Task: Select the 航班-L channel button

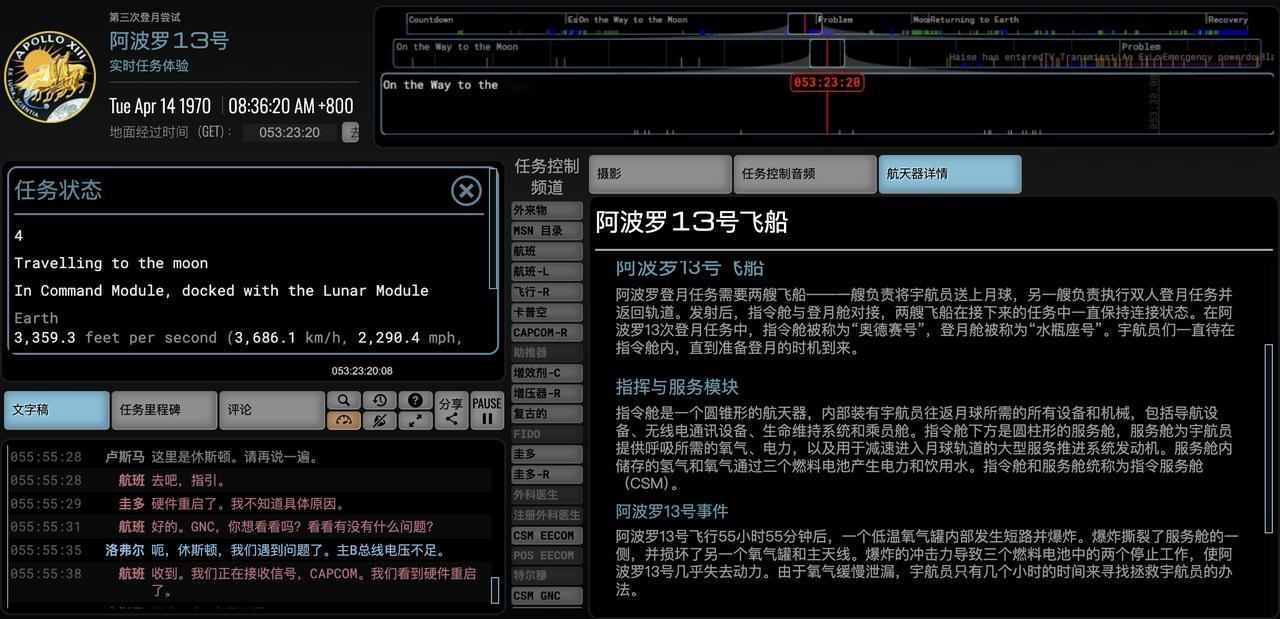Action: [x=546, y=272]
